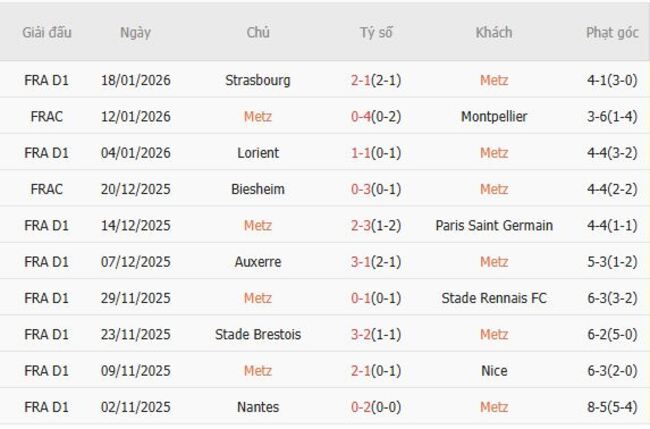Click the 2-3 score against Paris Saint Germain
The image size is (650, 429).
[x=375, y=226]
